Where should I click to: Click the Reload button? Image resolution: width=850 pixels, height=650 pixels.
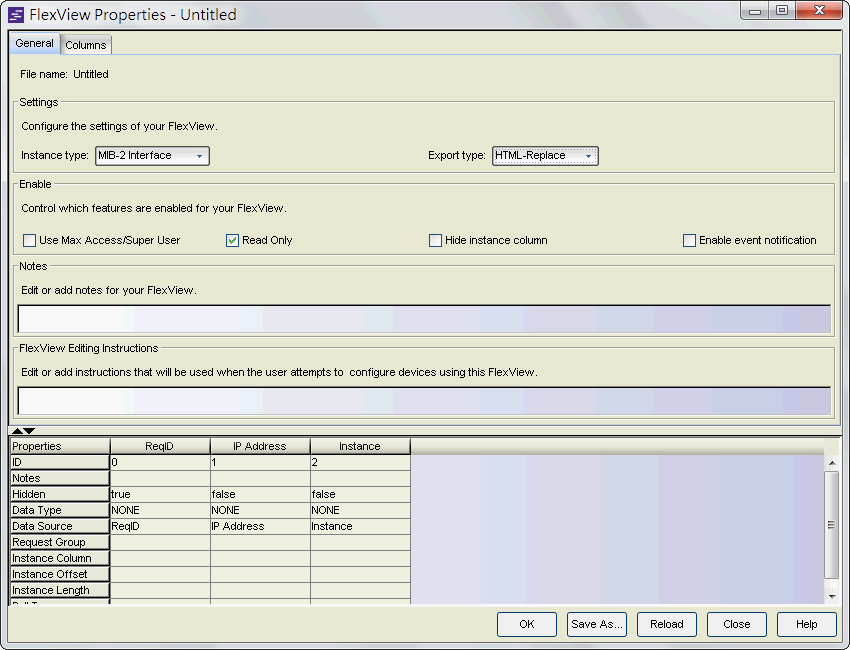click(x=666, y=624)
